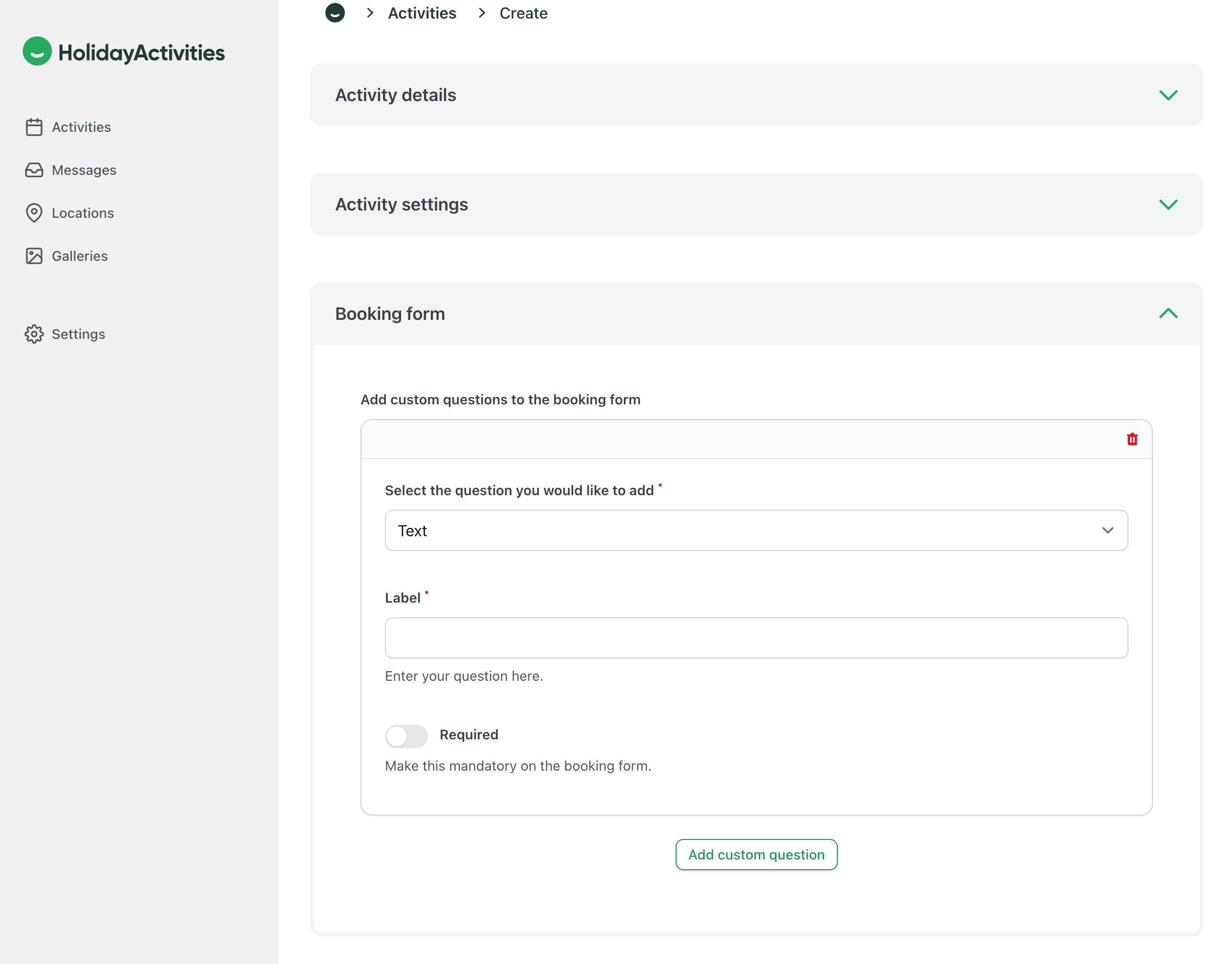Click the Messages inbox icon
Screen dimensions: 1232x964
[x=34, y=170]
